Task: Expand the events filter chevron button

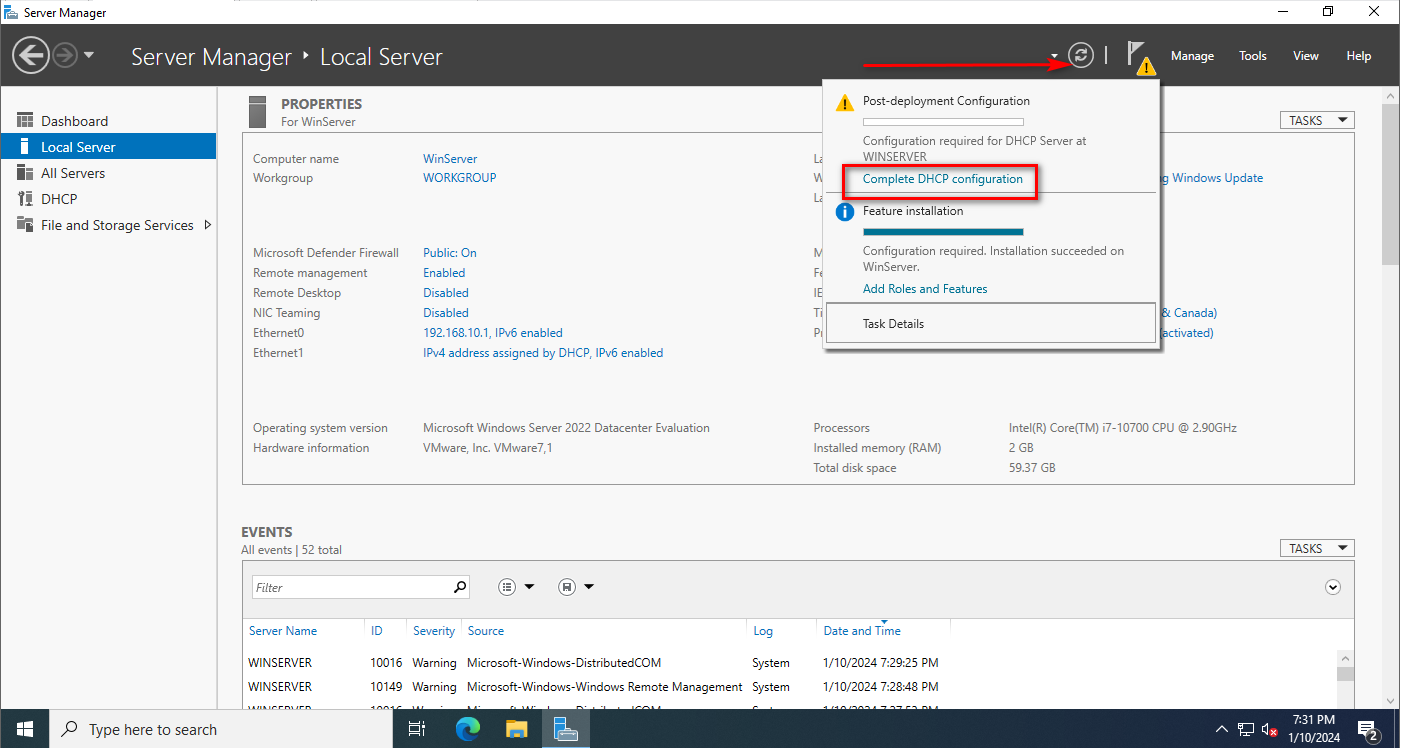Action: click(1332, 587)
